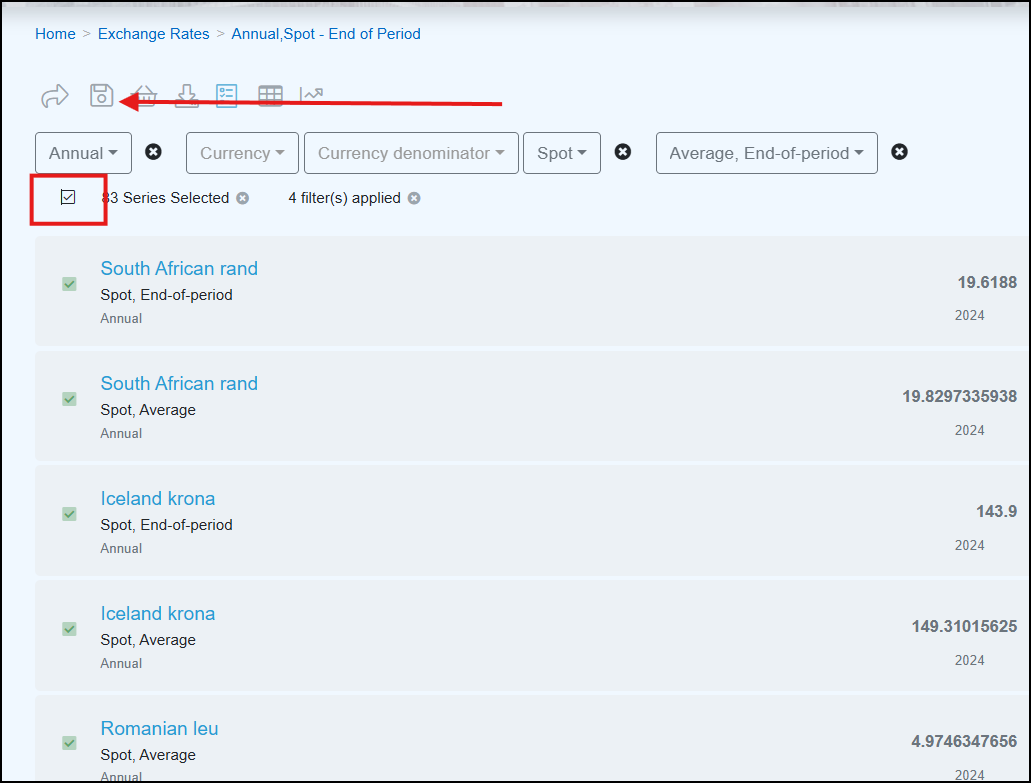This screenshot has width=1031, height=783.
Task: Remove the Spot filter with X icon
Action: pyautogui.click(x=622, y=152)
